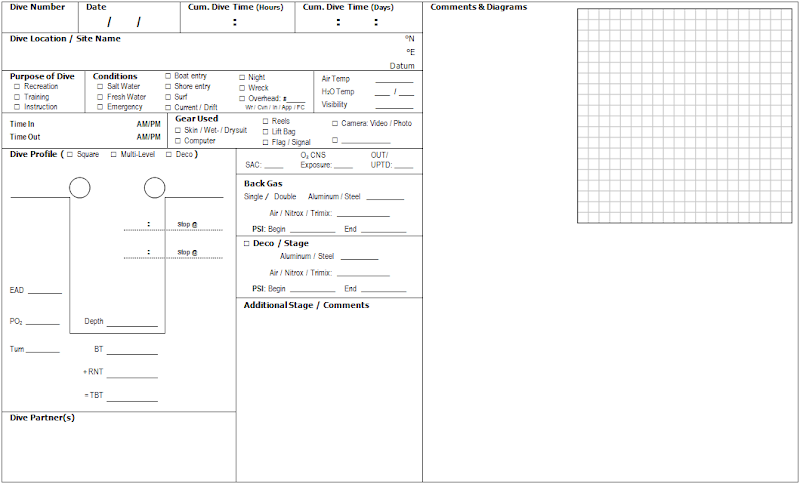800x484 pixels.
Task: Click the Time In label
Action: pos(22,124)
